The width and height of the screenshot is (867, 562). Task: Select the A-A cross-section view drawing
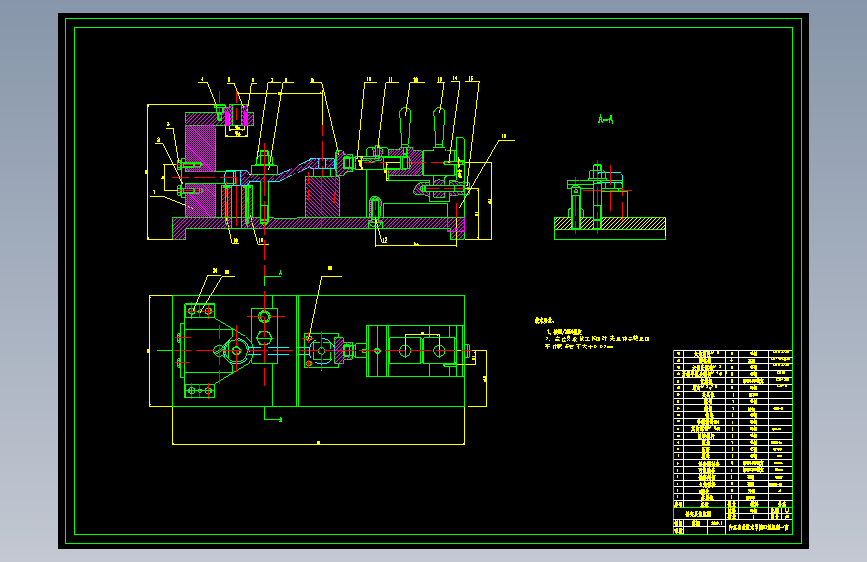610,202
